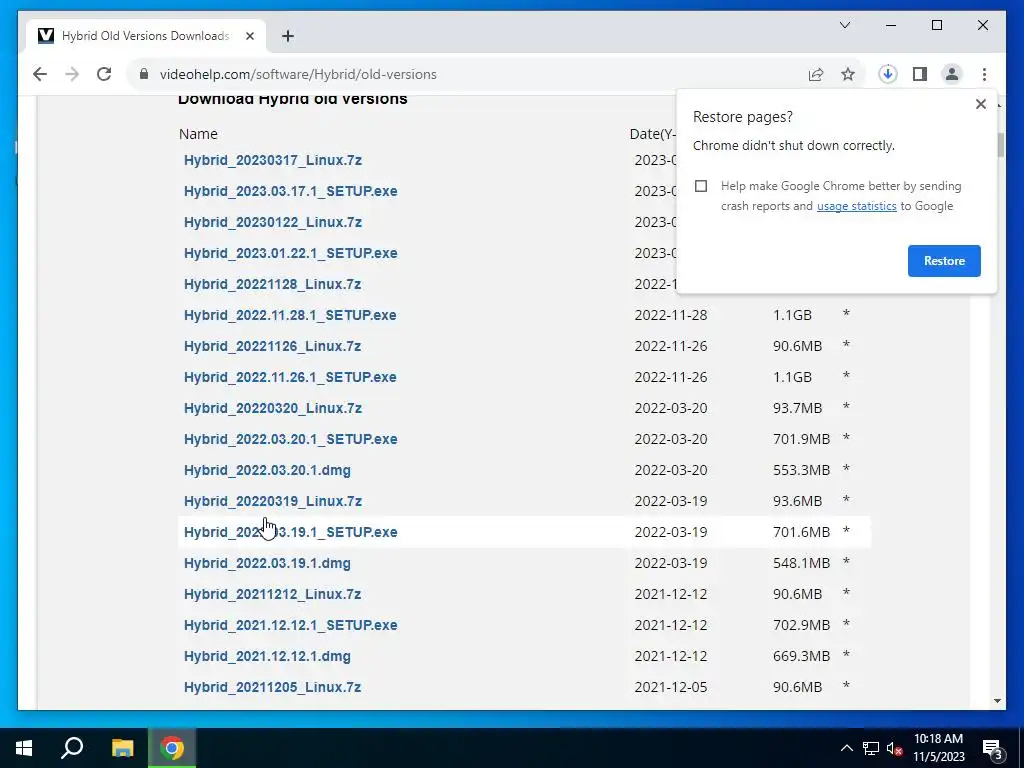Click the Hybrid_20220319_Linux.7z link

click(x=272, y=502)
